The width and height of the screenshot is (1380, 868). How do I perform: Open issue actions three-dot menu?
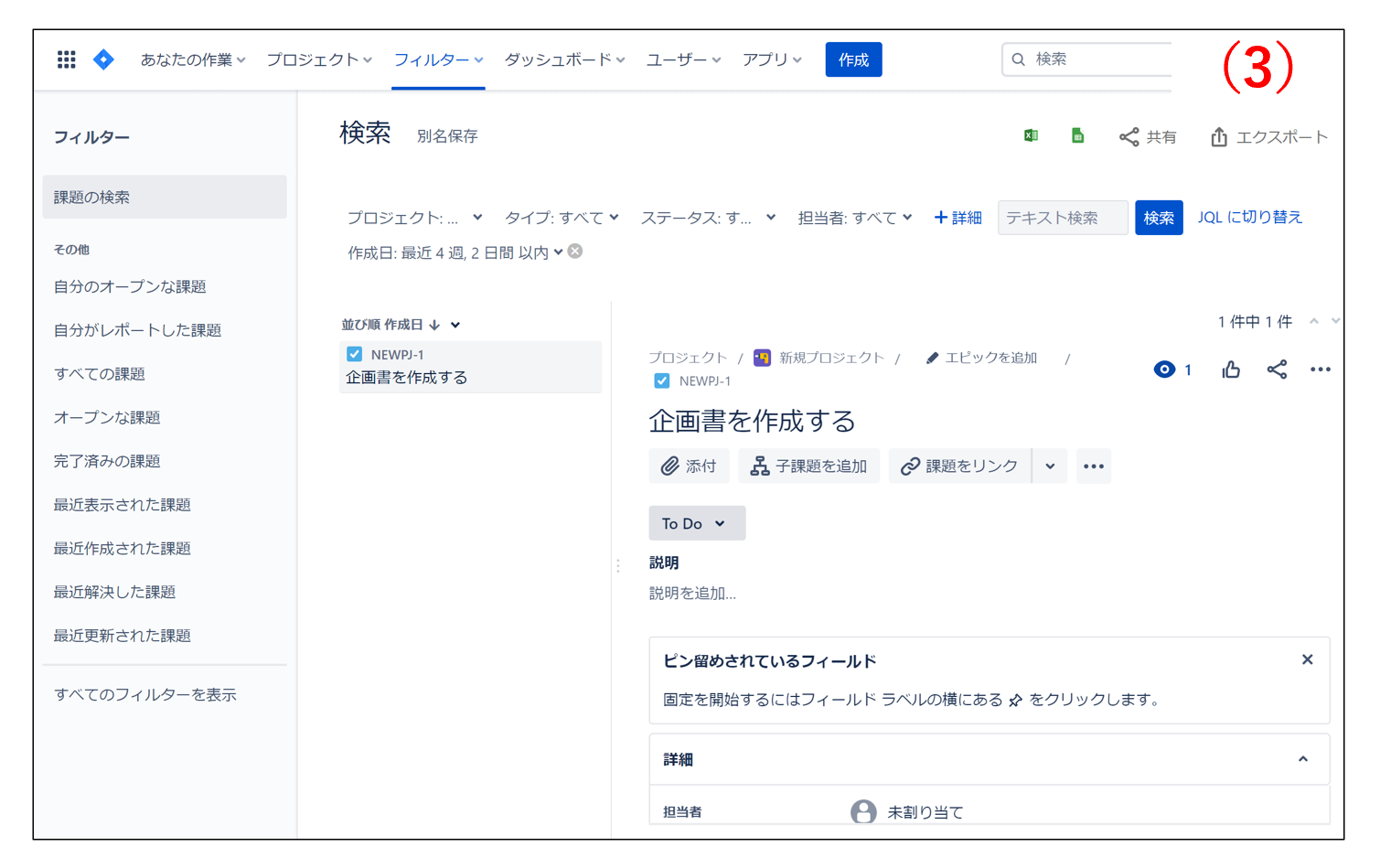tap(1320, 370)
